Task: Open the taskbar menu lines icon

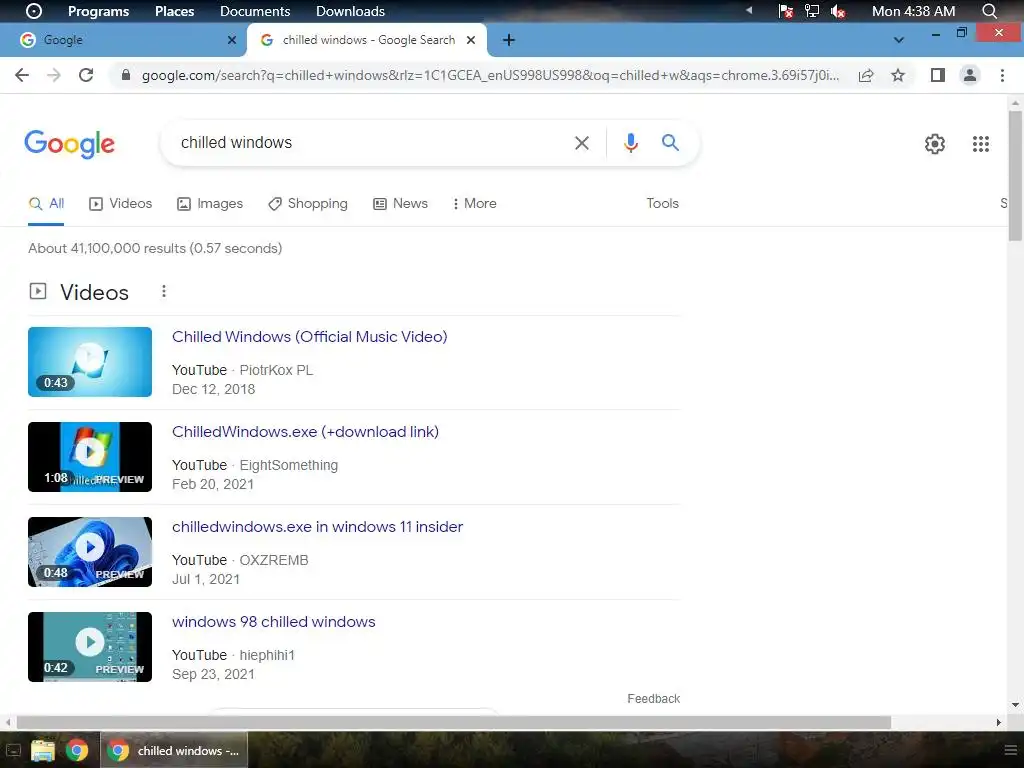Action: point(1010,750)
